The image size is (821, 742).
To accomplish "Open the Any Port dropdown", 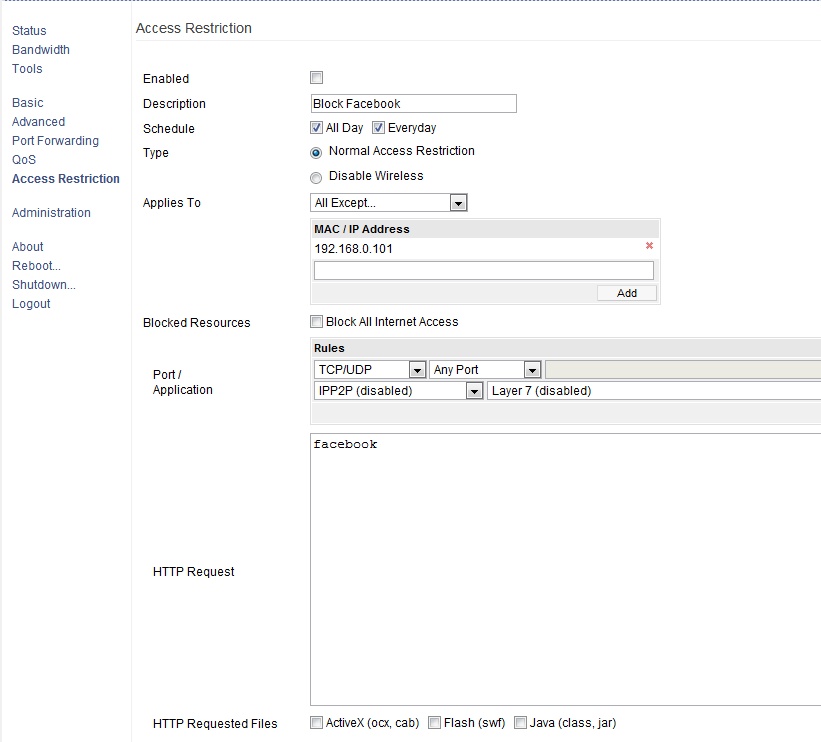I will click(x=485, y=370).
